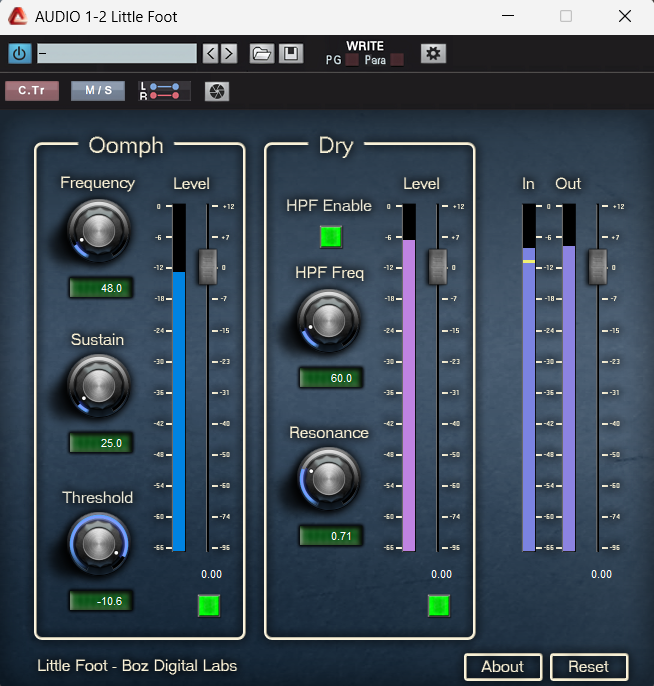Go to the next preset arrow

coord(229,54)
